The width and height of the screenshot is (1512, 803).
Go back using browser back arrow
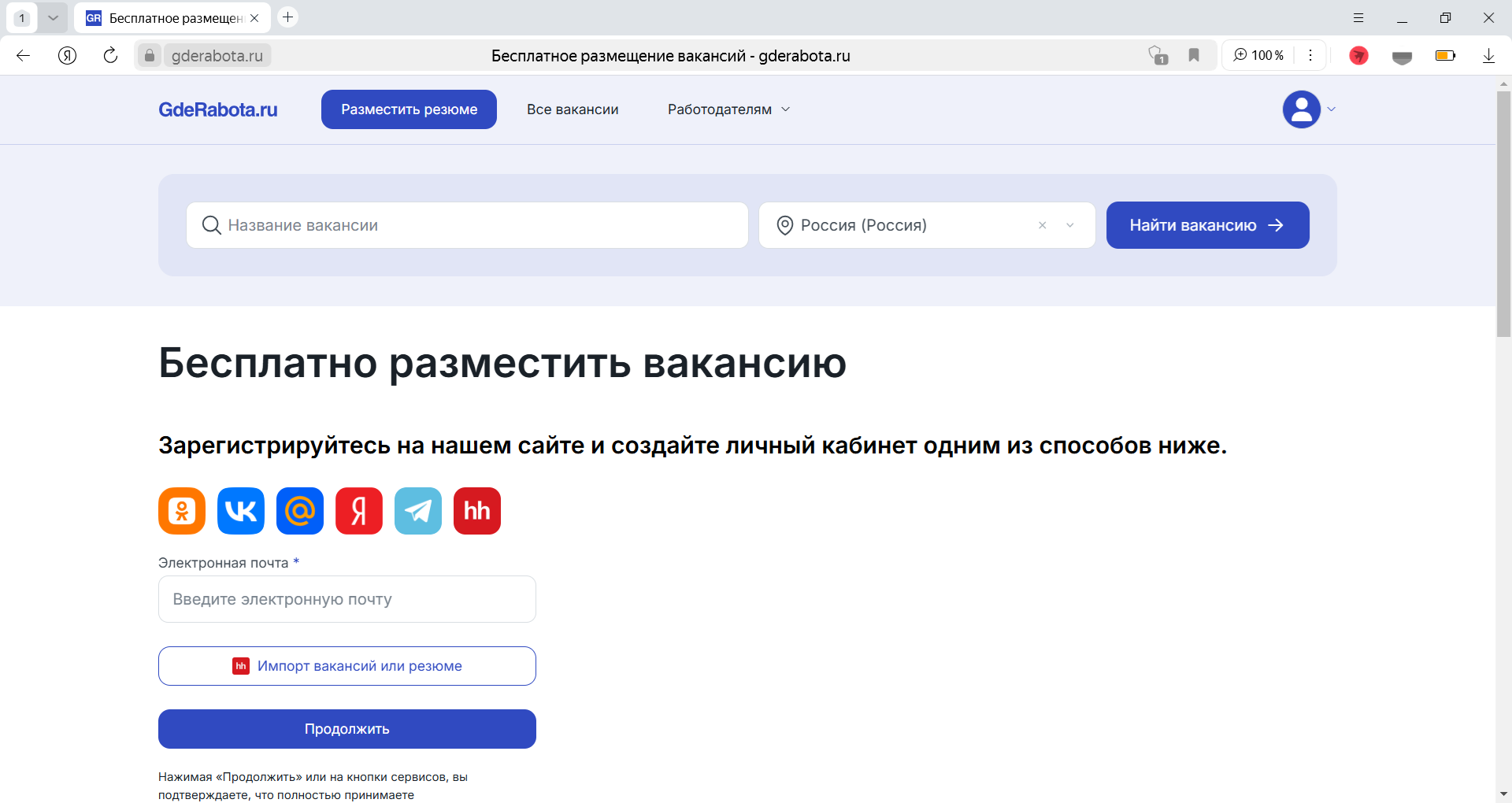[x=24, y=55]
